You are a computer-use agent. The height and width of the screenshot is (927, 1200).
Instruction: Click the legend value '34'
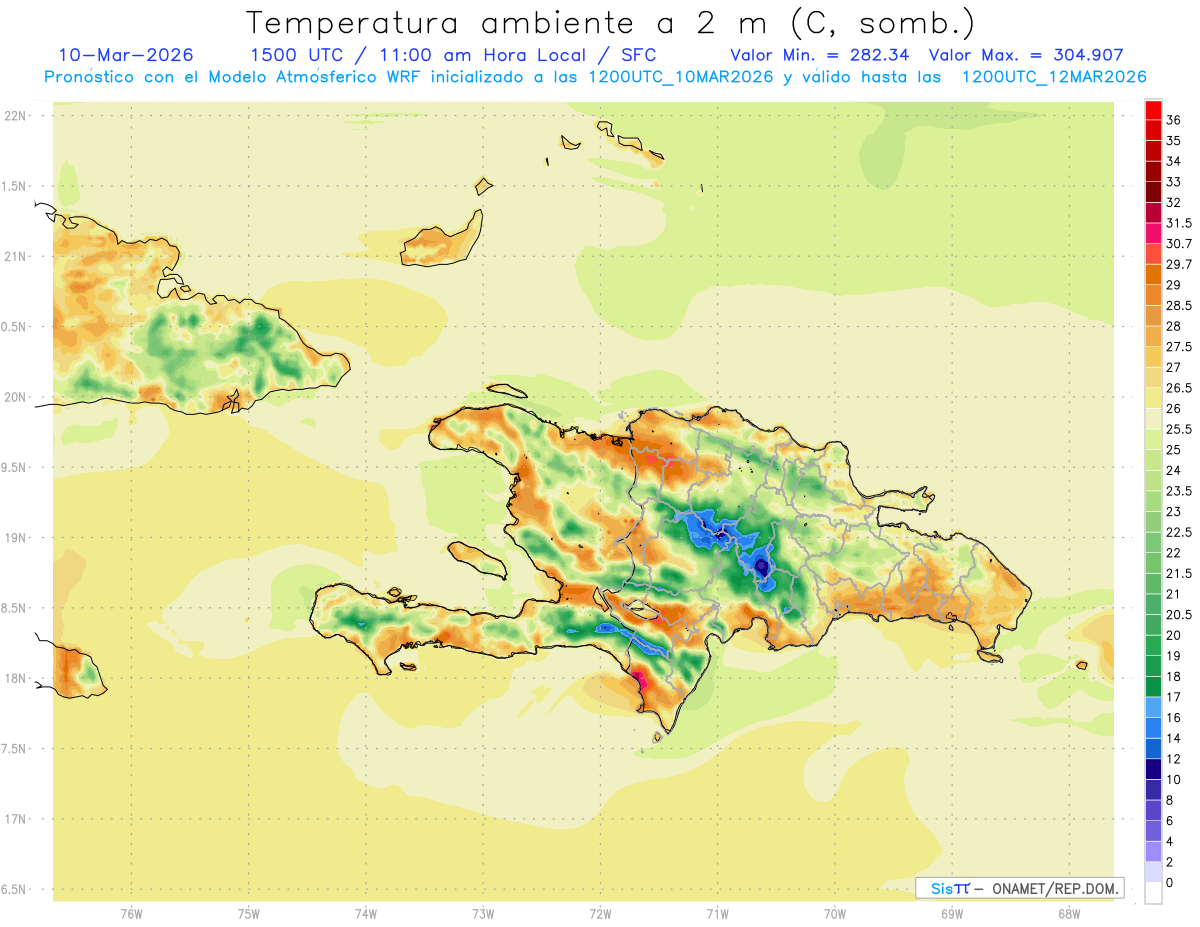[x=1174, y=161]
